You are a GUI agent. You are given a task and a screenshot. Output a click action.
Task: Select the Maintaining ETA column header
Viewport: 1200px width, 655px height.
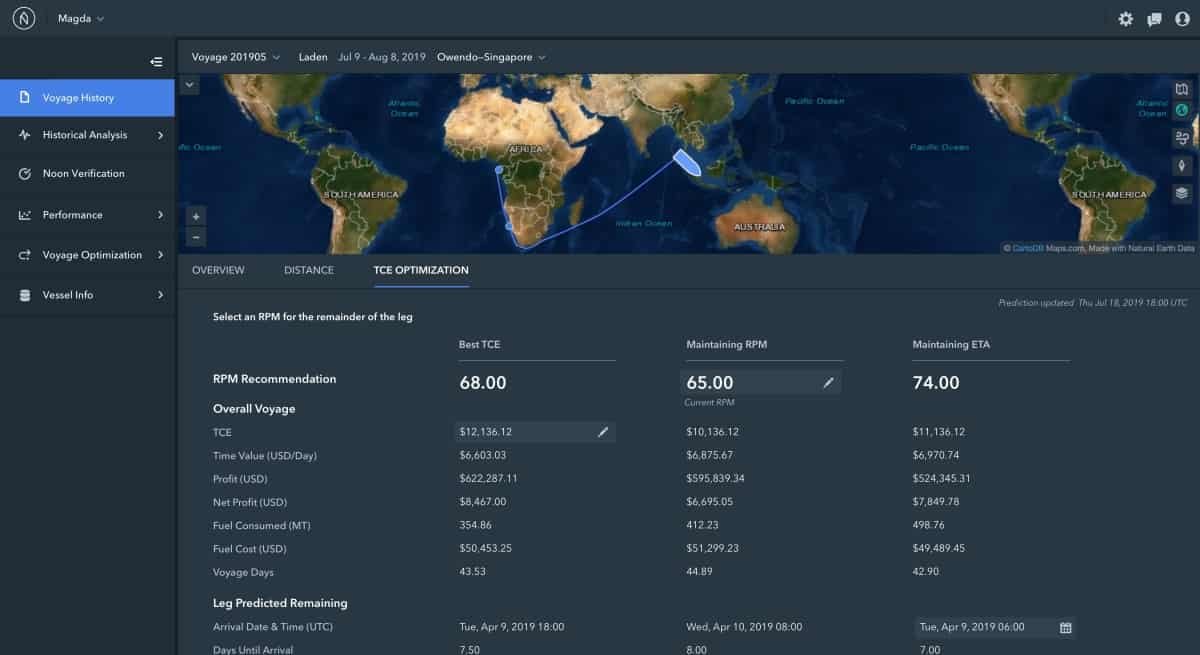click(x=952, y=345)
